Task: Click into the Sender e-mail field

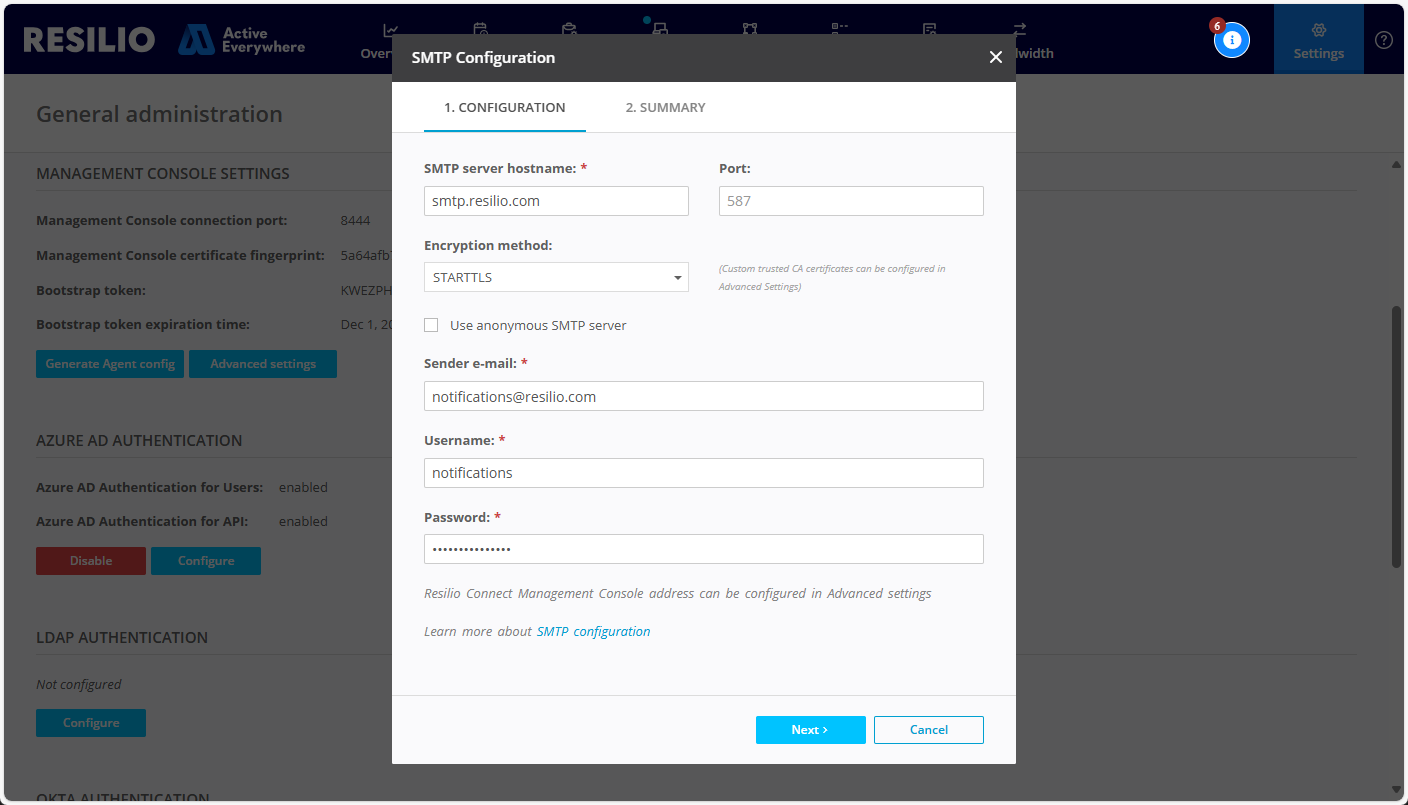Action: (703, 396)
